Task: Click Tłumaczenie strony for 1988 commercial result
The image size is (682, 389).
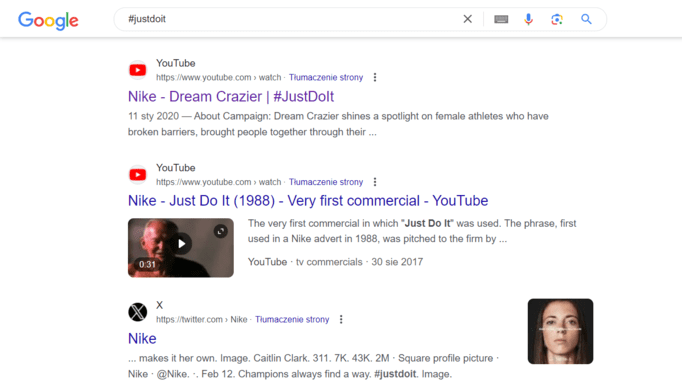Action: (326, 182)
